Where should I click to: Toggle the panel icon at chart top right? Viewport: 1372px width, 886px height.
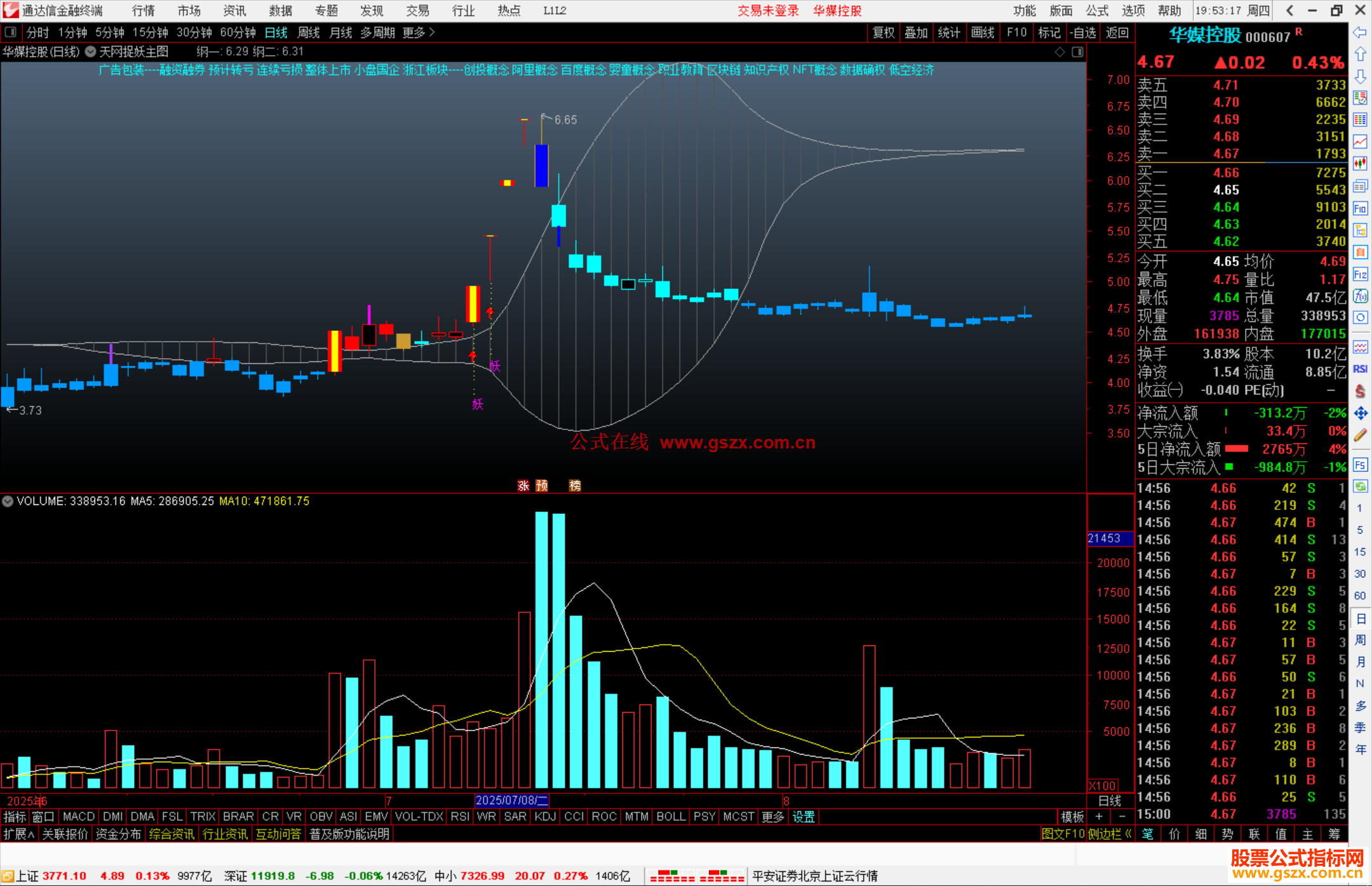pyautogui.click(x=1077, y=52)
